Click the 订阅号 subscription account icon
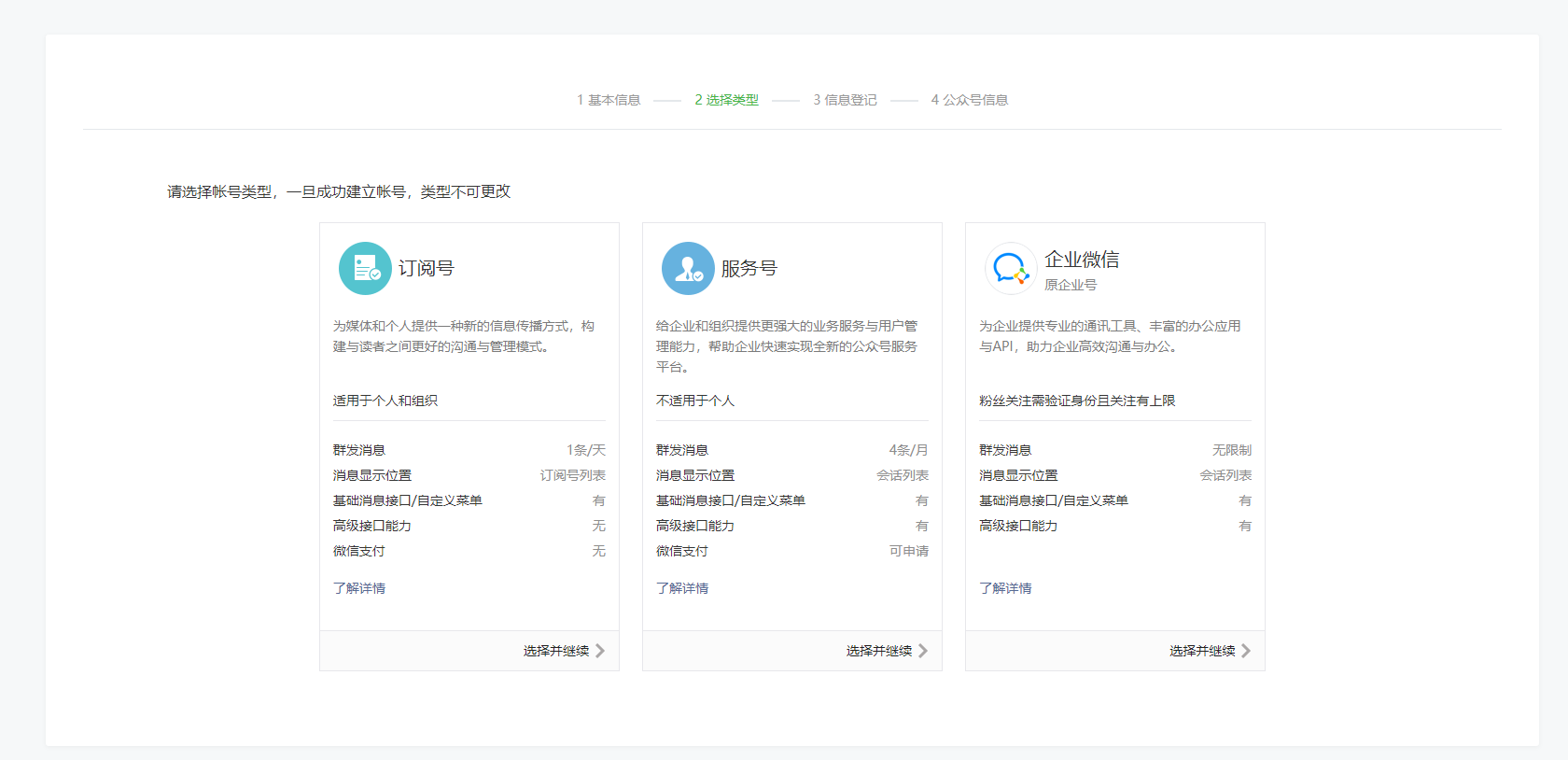 click(365, 268)
